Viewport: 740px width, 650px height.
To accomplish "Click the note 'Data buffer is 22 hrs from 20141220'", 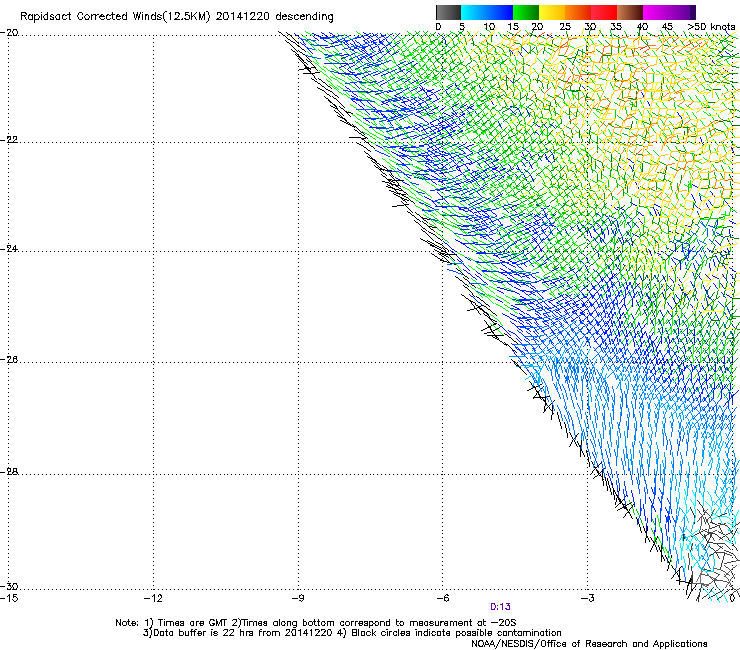I will click(242, 633).
